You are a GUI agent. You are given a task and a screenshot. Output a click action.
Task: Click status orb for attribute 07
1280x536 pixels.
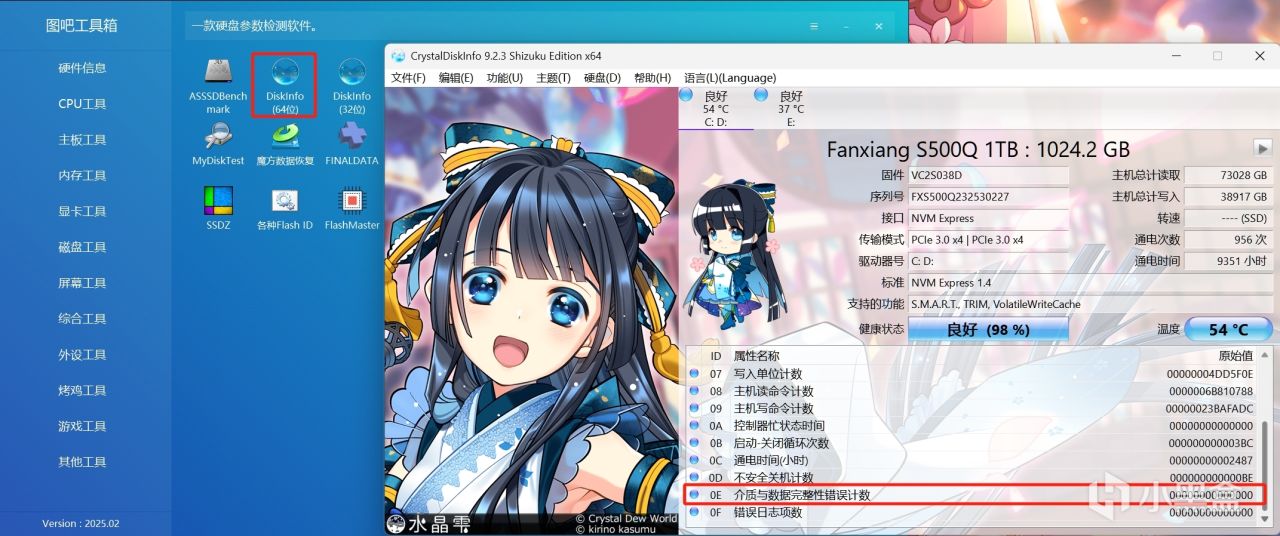695,373
